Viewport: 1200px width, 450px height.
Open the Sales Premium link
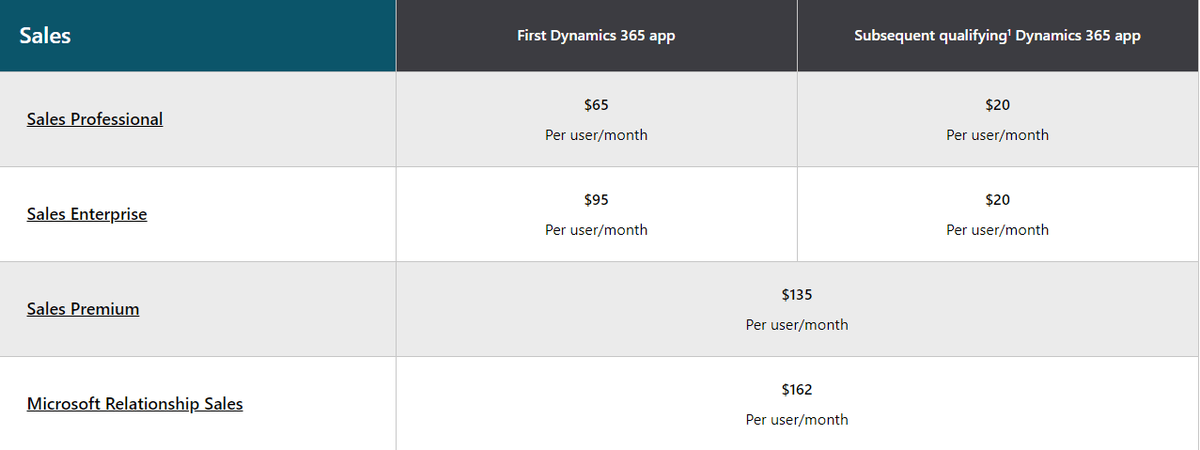(x=83, y=309)
